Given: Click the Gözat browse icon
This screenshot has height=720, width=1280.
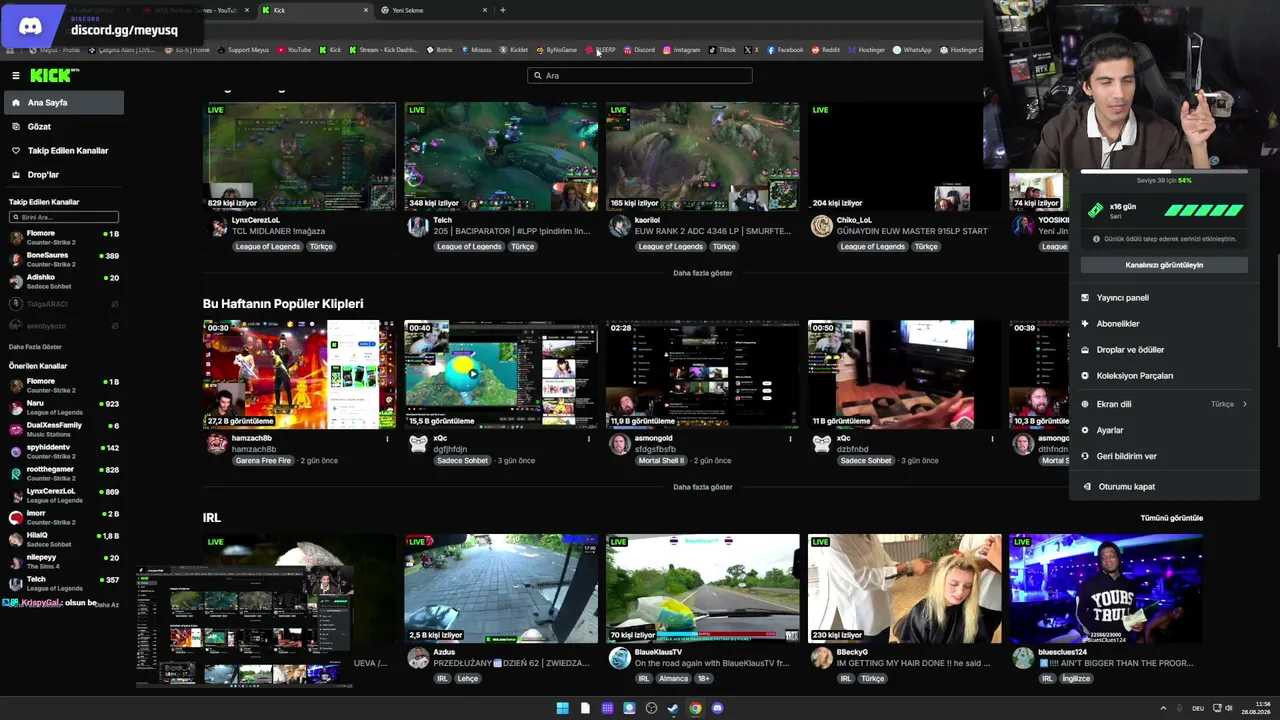Looking at the screenshot, I should point(16,126).
